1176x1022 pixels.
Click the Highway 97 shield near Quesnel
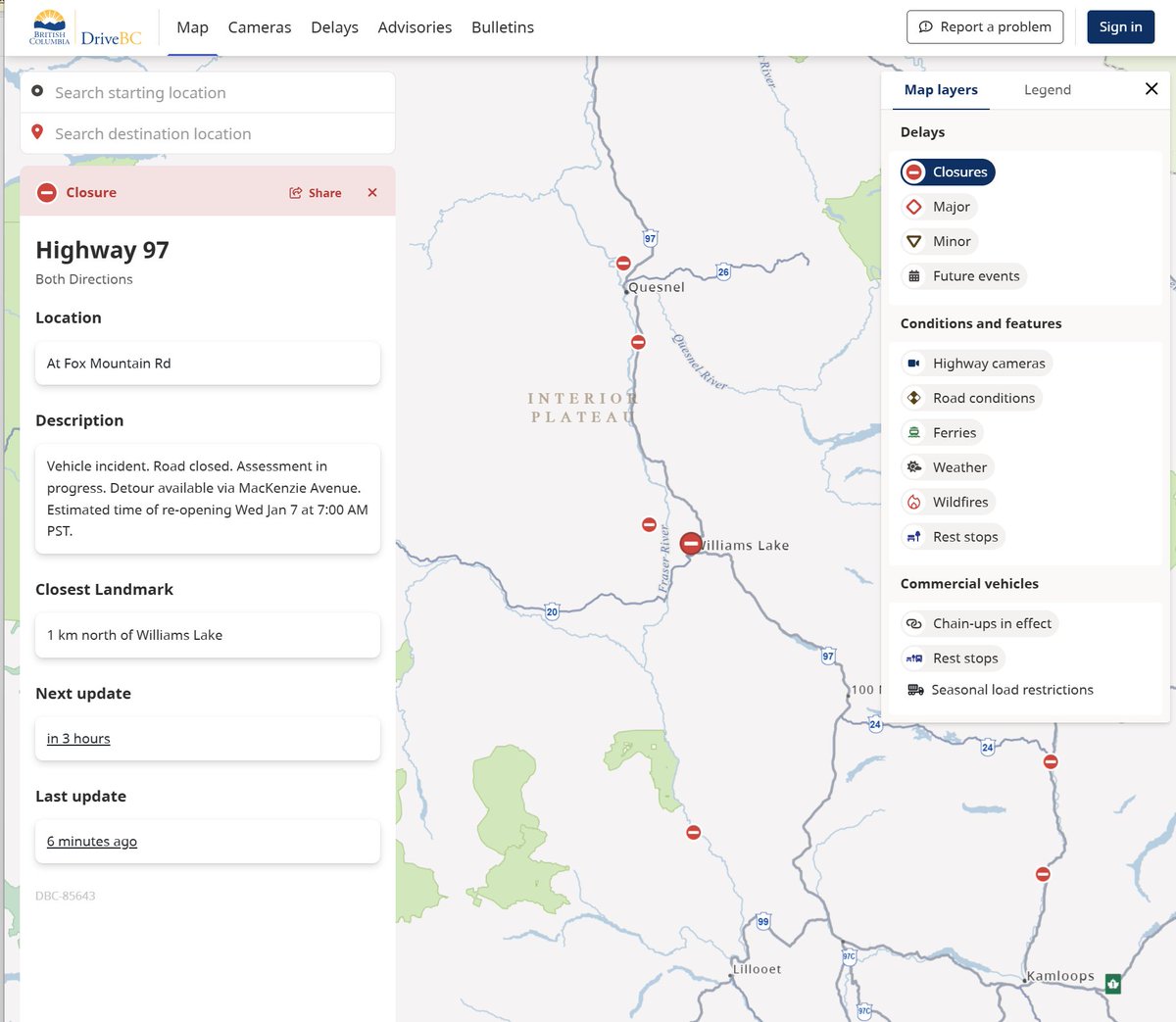650,238
